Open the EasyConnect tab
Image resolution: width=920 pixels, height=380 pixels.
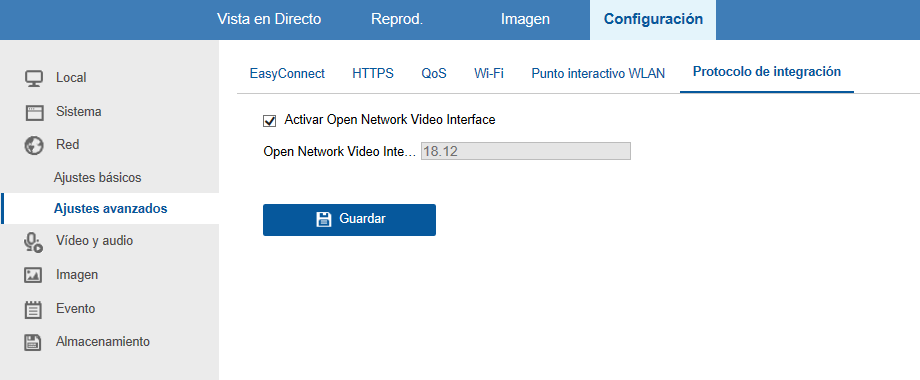pos(287,73)
